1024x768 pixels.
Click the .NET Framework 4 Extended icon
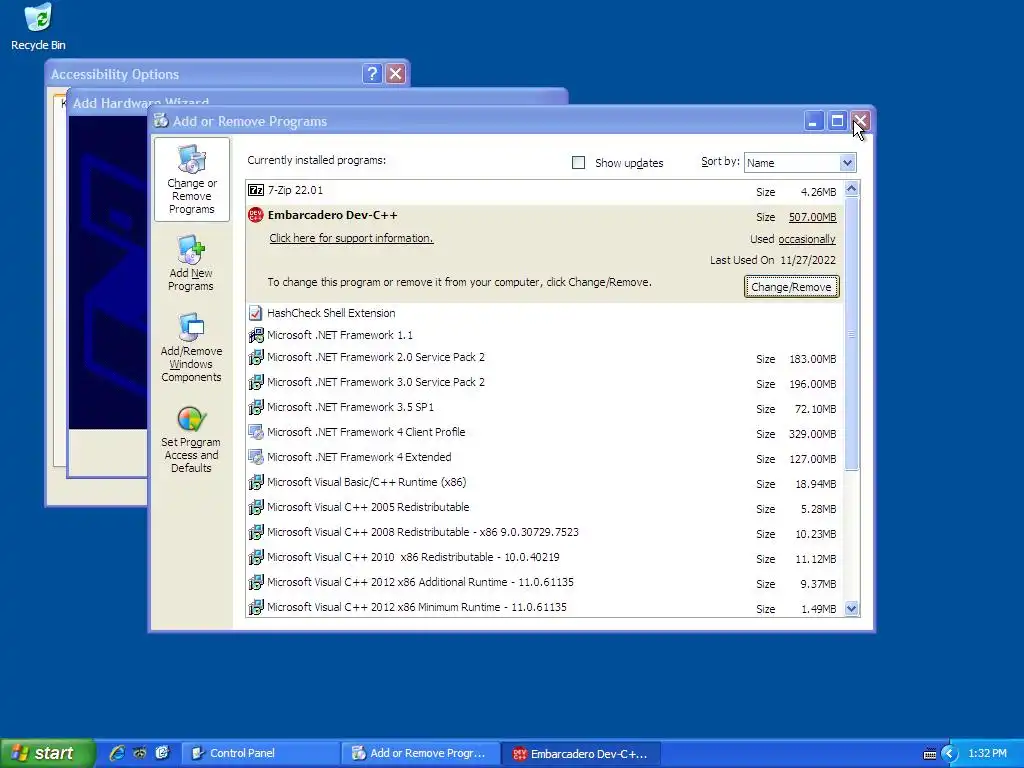pos(256,457)
